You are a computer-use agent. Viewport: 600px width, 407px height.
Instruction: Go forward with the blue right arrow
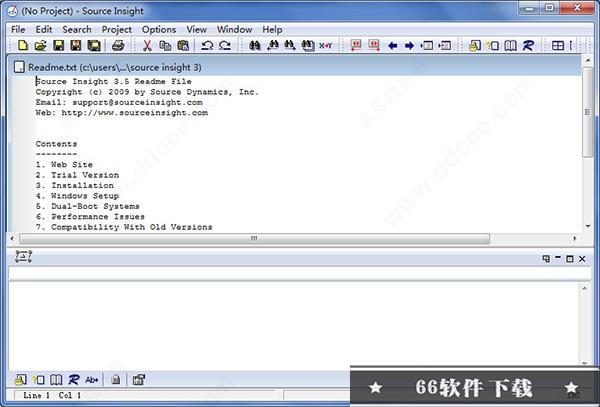click(x=409, y=46)
